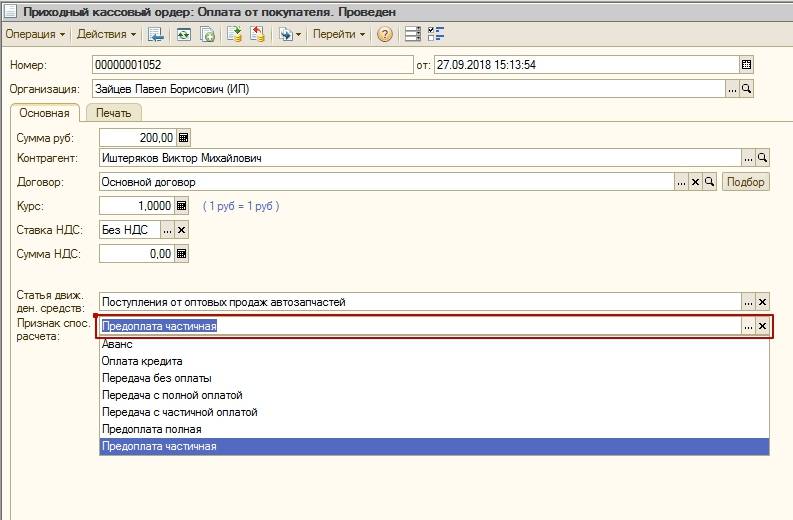The height and width of the screenshot is (520, 793).
Task: Click the help question mark icon
Action: tap(384, 34)
